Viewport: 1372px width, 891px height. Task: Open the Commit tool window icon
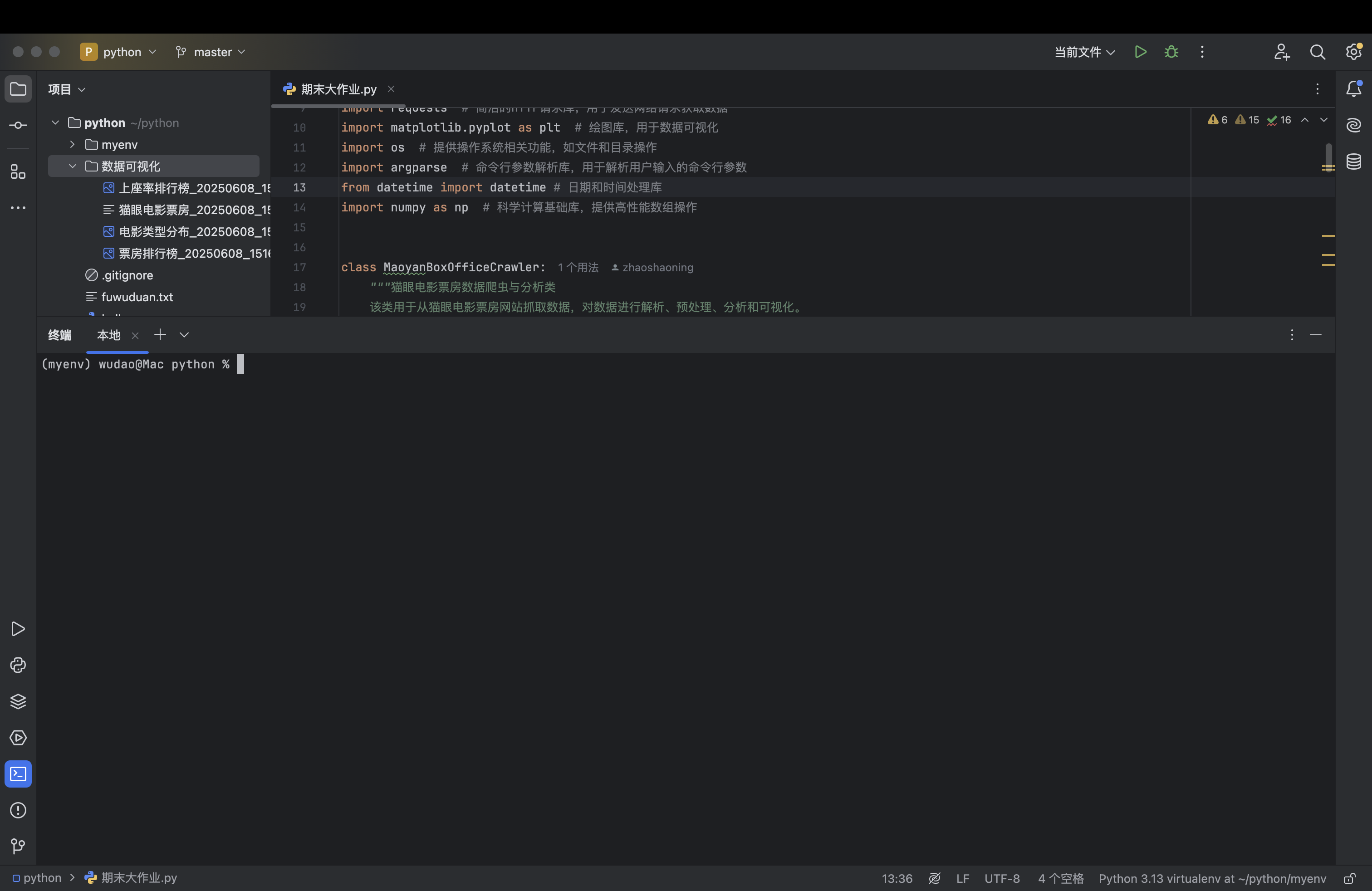[x=18, y=125]
